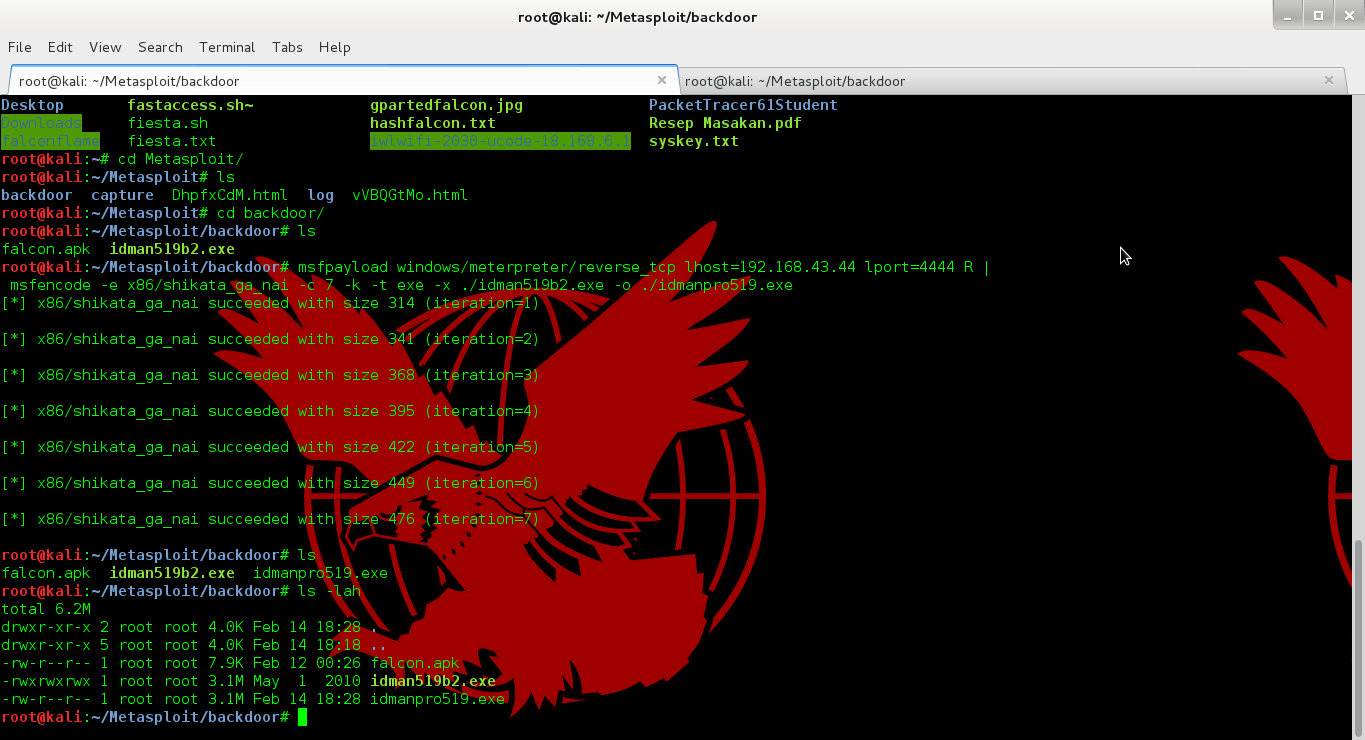Click 'idmanpro519.exe' in the ls -lah listing
This screenshot has height=740, width=1365.
point(437,699)
